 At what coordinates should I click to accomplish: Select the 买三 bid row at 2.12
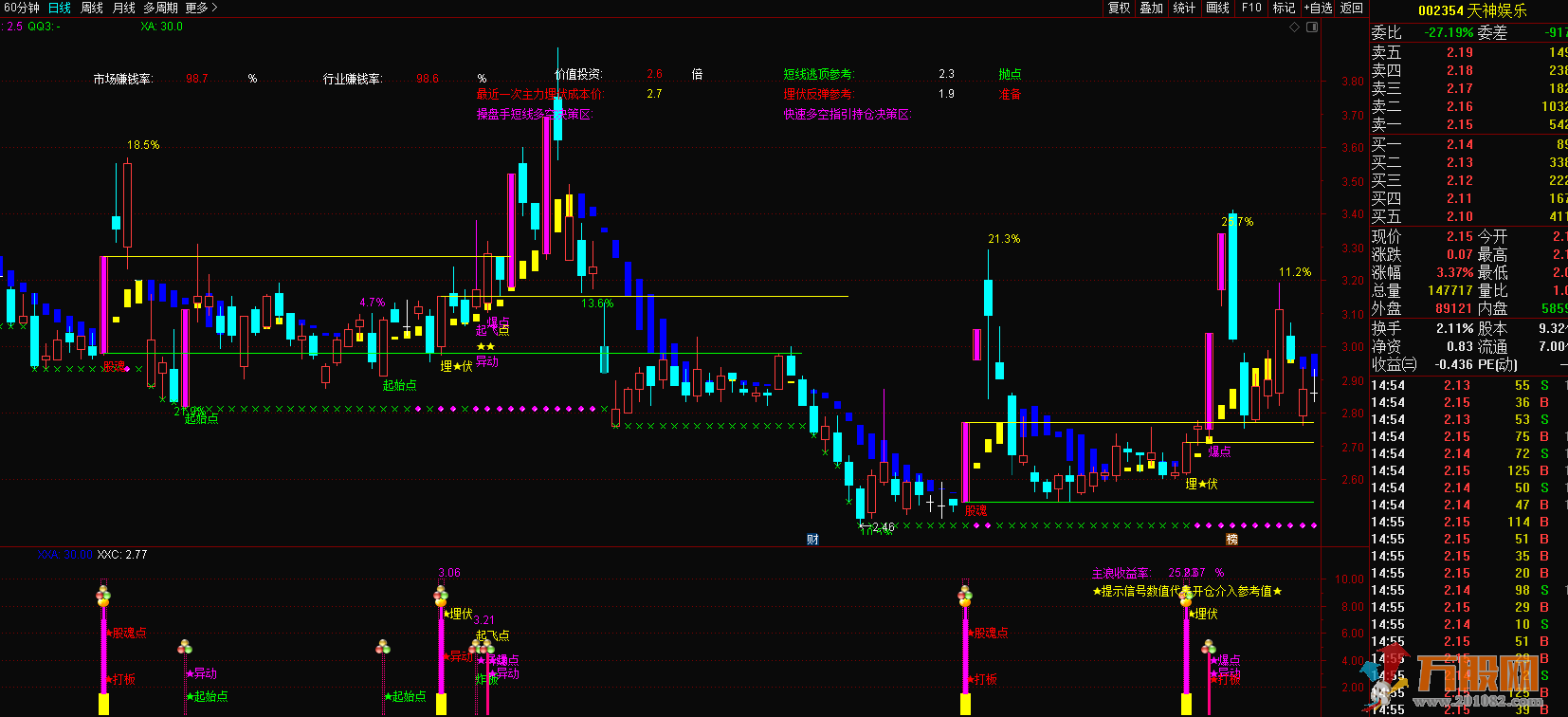point(1469,180)
